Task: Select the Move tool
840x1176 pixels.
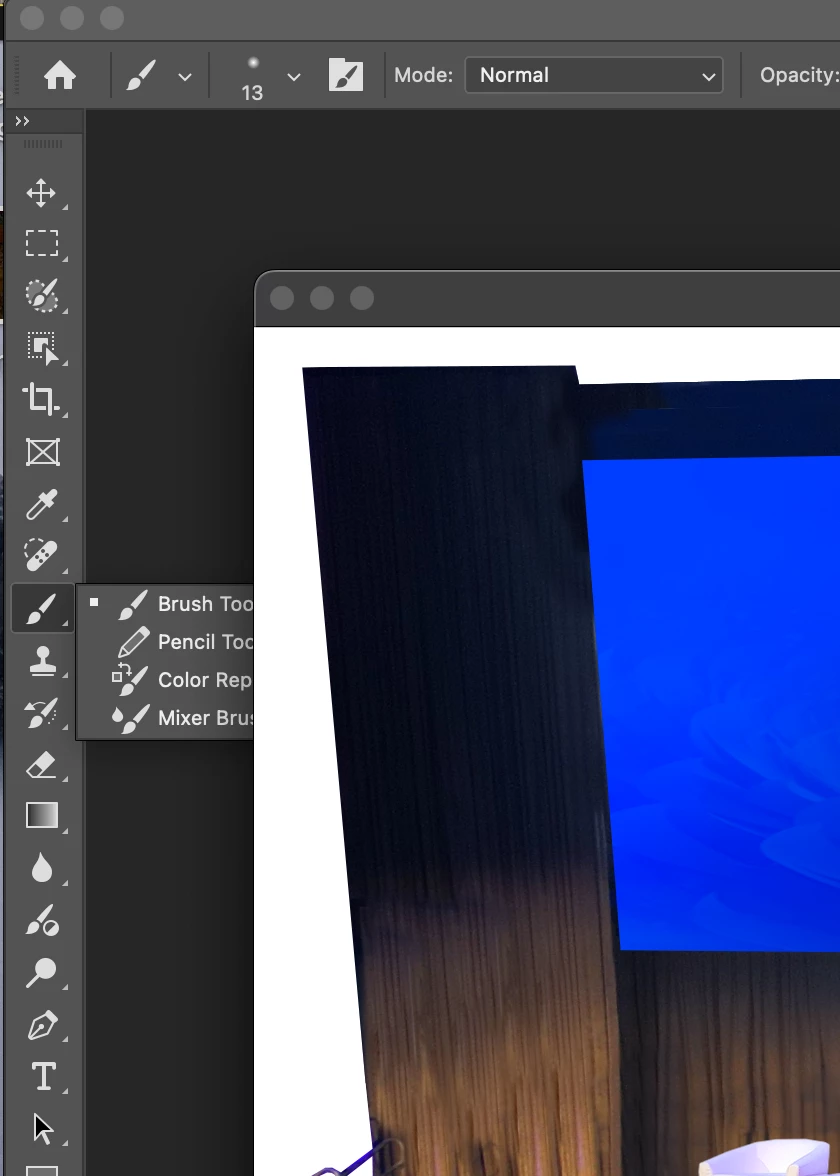Action: 41,193
